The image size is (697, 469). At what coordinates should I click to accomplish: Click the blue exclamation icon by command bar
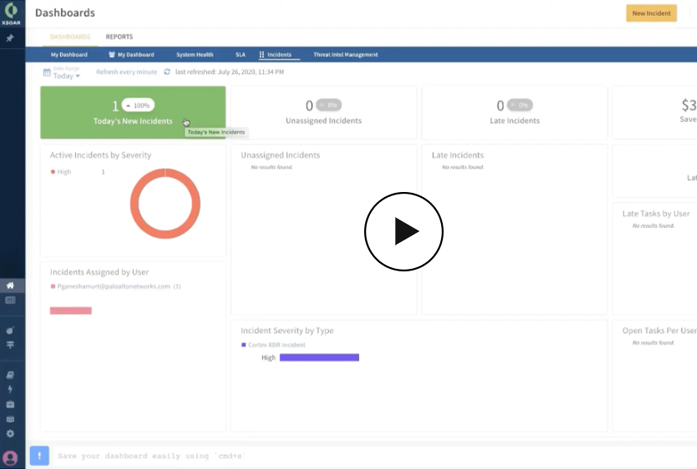pyautogui.click(x=39, y=455)
